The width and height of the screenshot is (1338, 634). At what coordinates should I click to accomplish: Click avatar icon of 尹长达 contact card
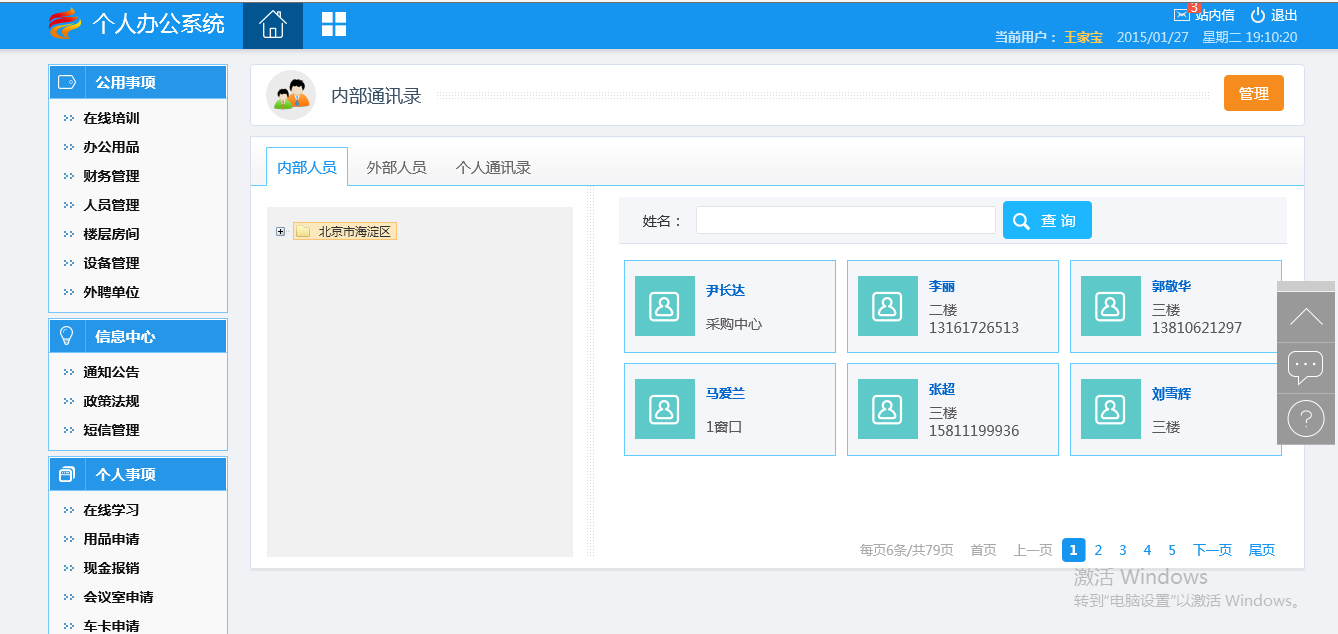665,306
